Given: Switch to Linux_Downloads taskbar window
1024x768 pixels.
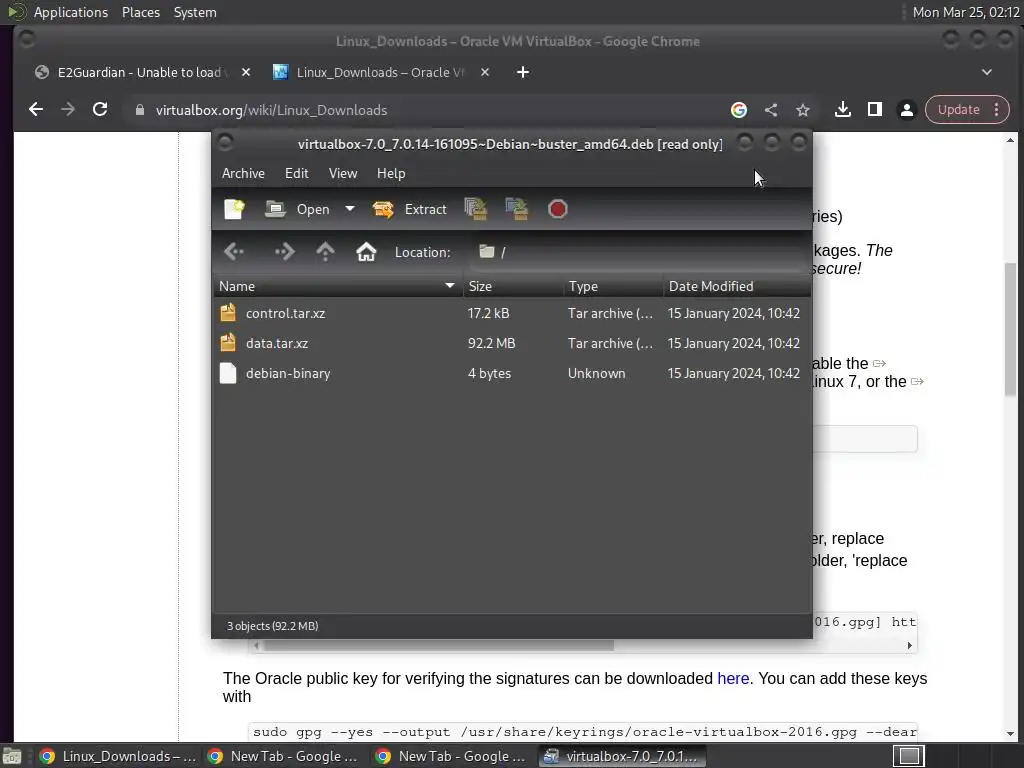Looking at the screenshot, I should click(x=117, y=756).
